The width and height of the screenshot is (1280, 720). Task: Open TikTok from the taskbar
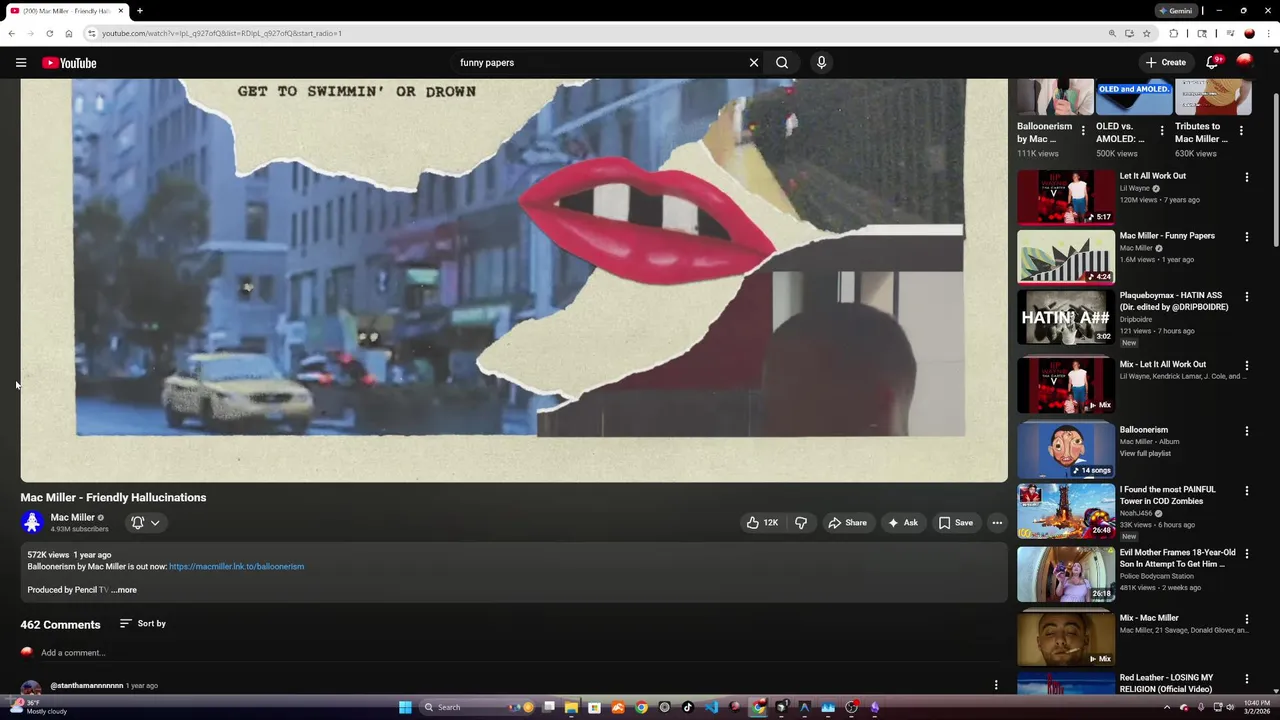pyautogui.click(x=688, y=707)
